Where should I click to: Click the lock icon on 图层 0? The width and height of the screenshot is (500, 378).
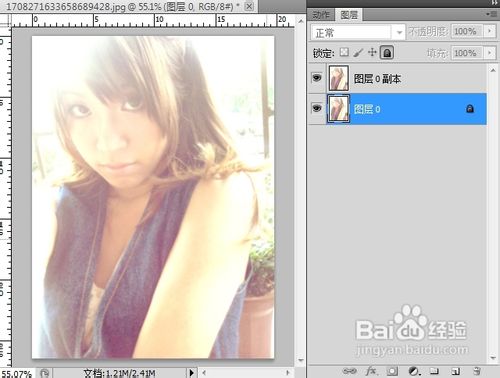(470, 109)
